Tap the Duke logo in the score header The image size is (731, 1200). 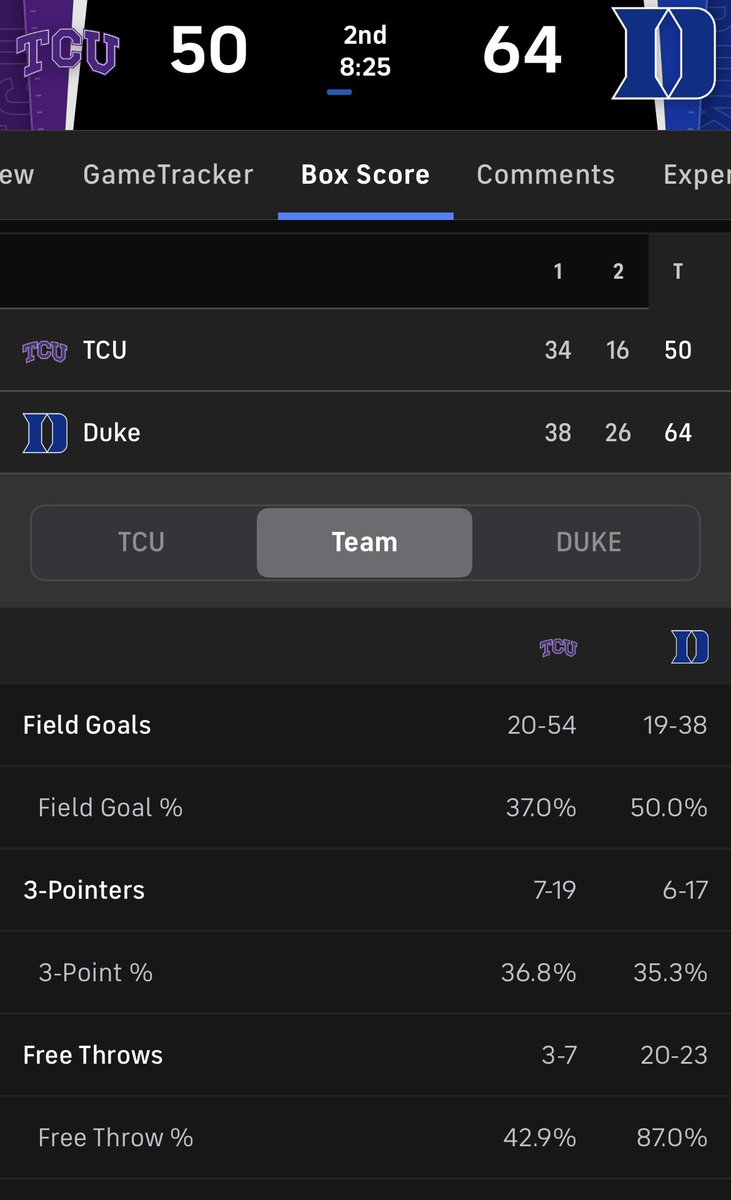664,52
